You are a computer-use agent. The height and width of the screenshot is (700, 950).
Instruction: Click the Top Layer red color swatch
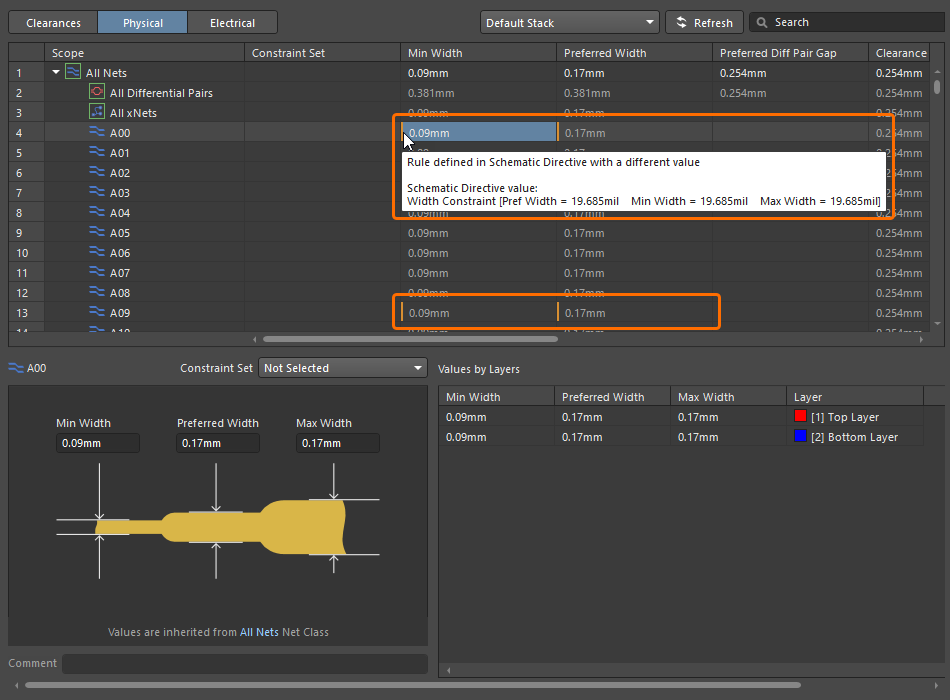tap(800, 416)
